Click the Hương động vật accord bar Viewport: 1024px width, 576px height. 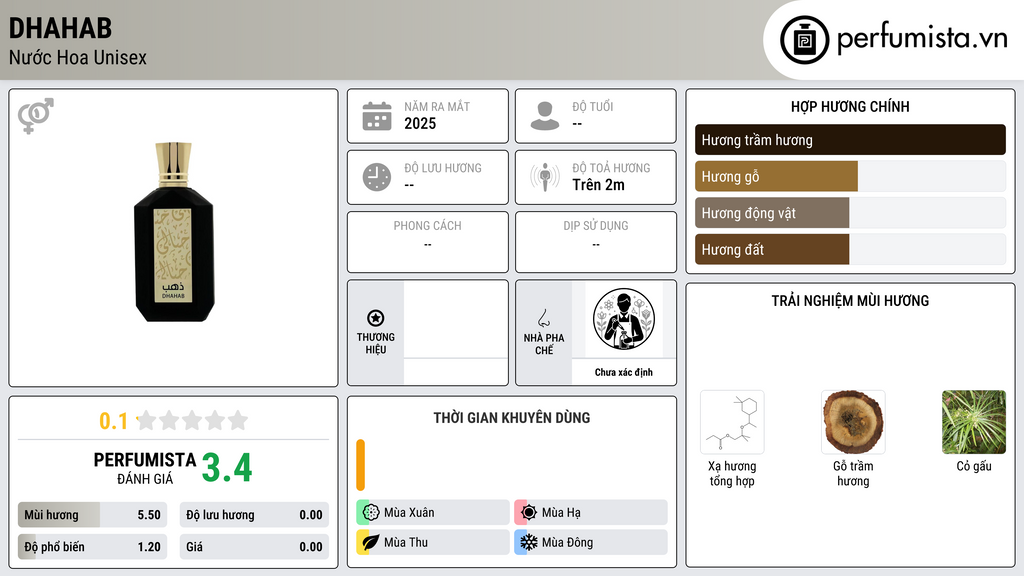(x=850, y=213)
